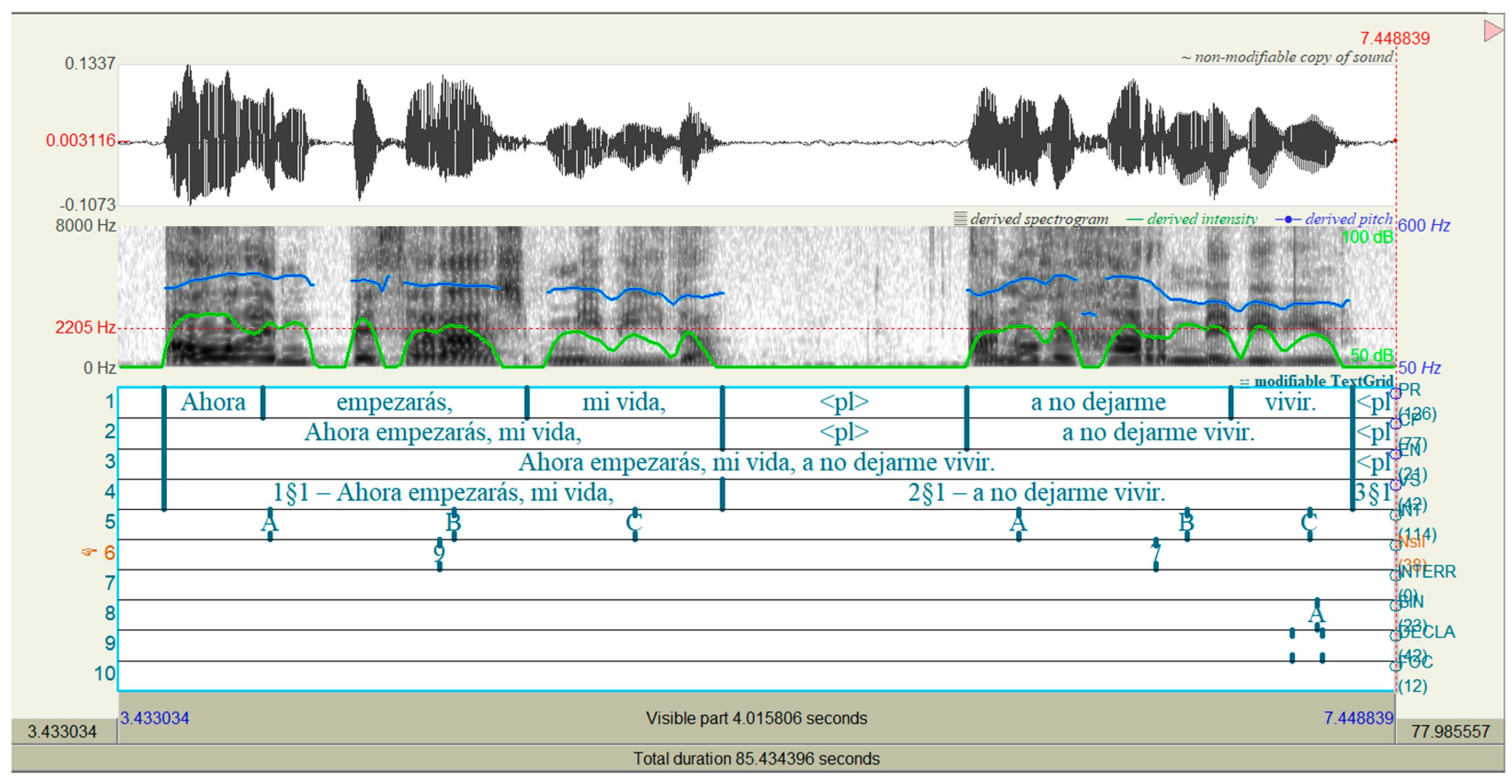Select the 'empezarás,' interval on tier 1

(394, 402)
